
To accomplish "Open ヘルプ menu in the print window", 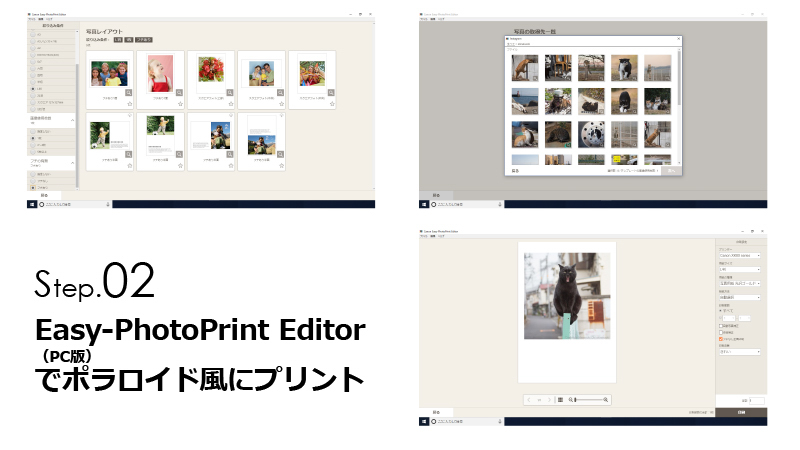I will coord(441,236).
